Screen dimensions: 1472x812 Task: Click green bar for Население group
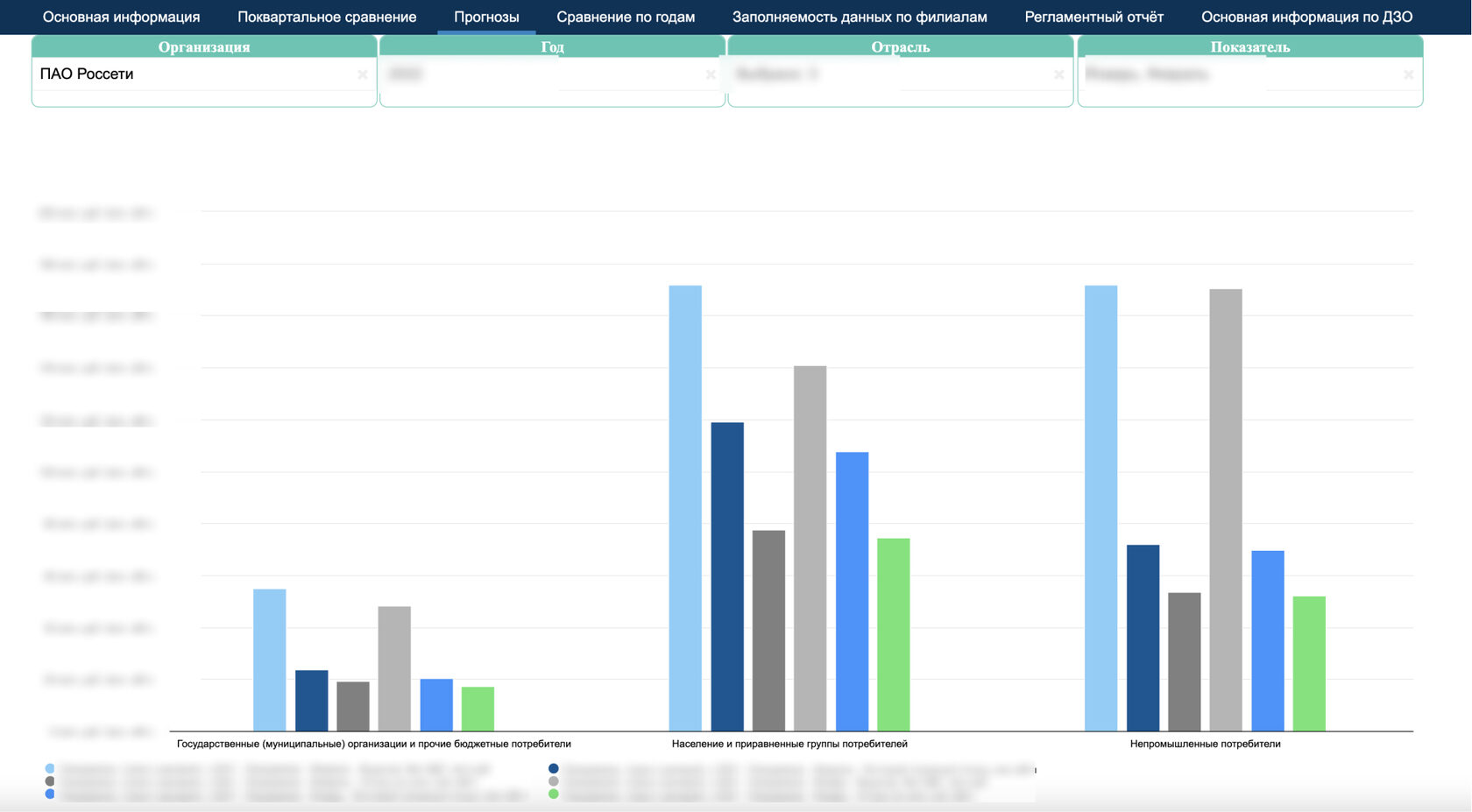[893, 634]
